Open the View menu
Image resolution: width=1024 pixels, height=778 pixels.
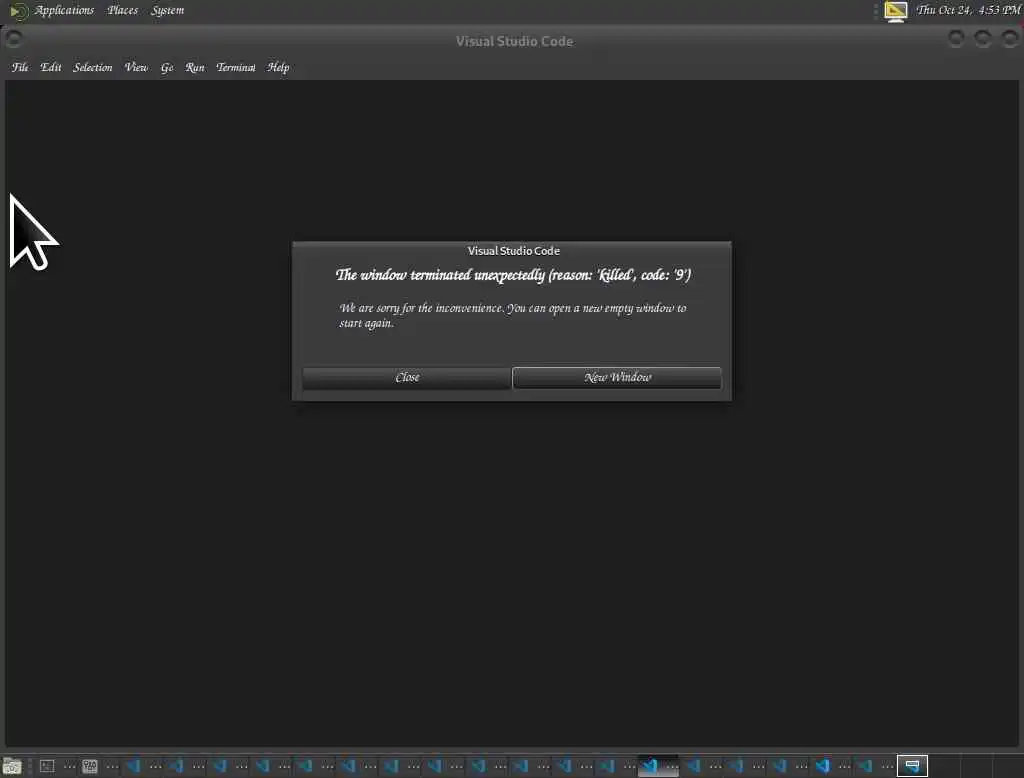click(136, 67)
